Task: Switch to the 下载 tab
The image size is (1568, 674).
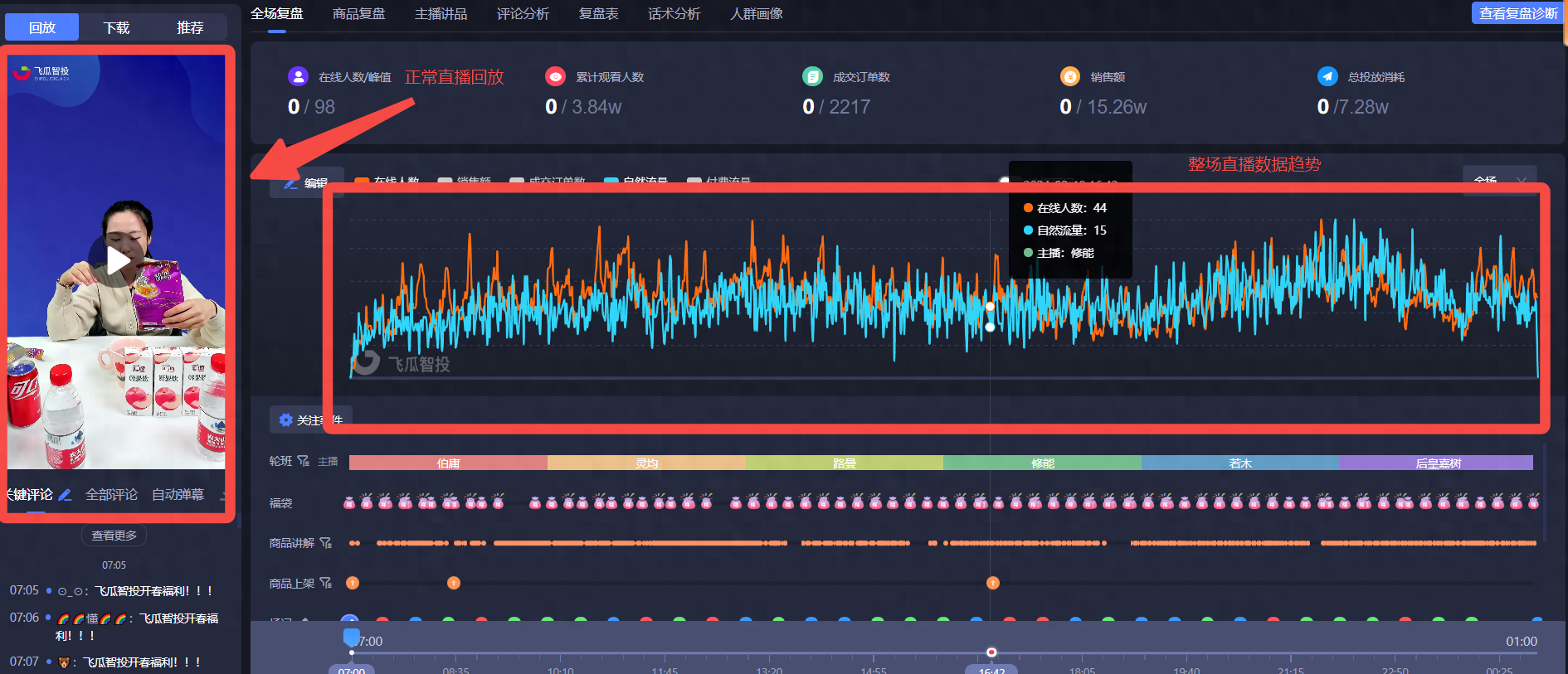Action: click(116, 27)
